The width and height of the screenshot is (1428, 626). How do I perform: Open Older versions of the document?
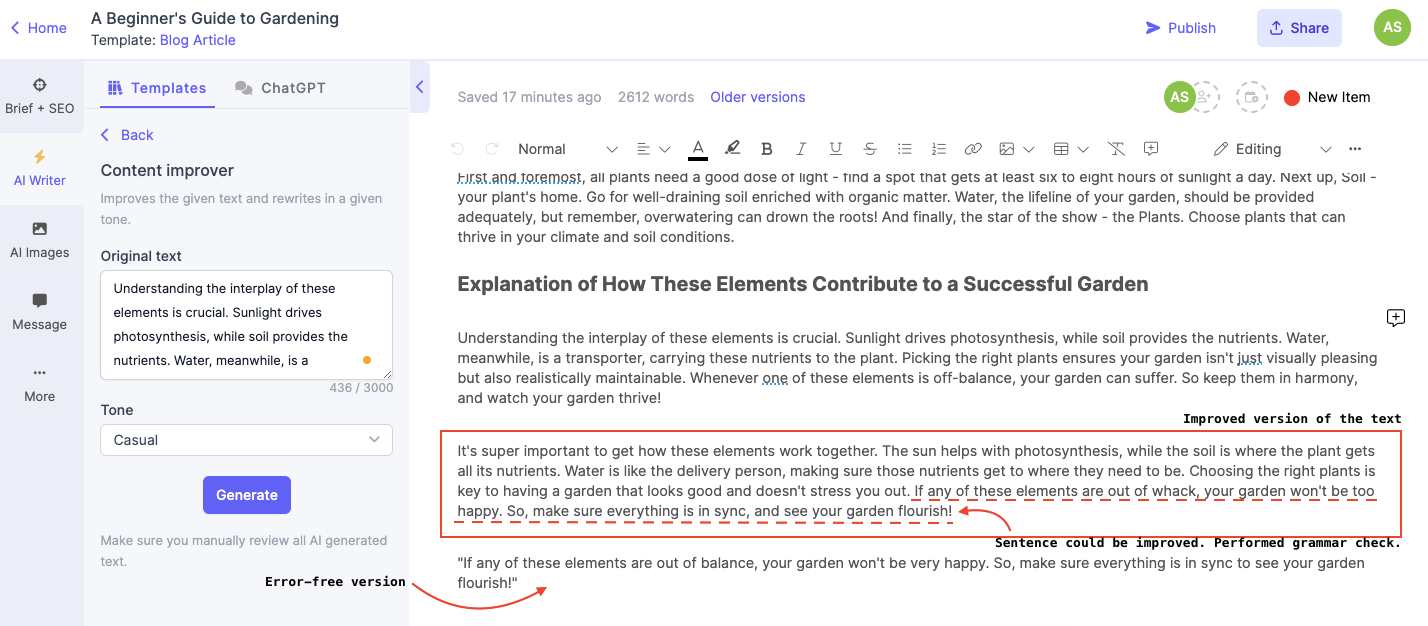point(757,97)
